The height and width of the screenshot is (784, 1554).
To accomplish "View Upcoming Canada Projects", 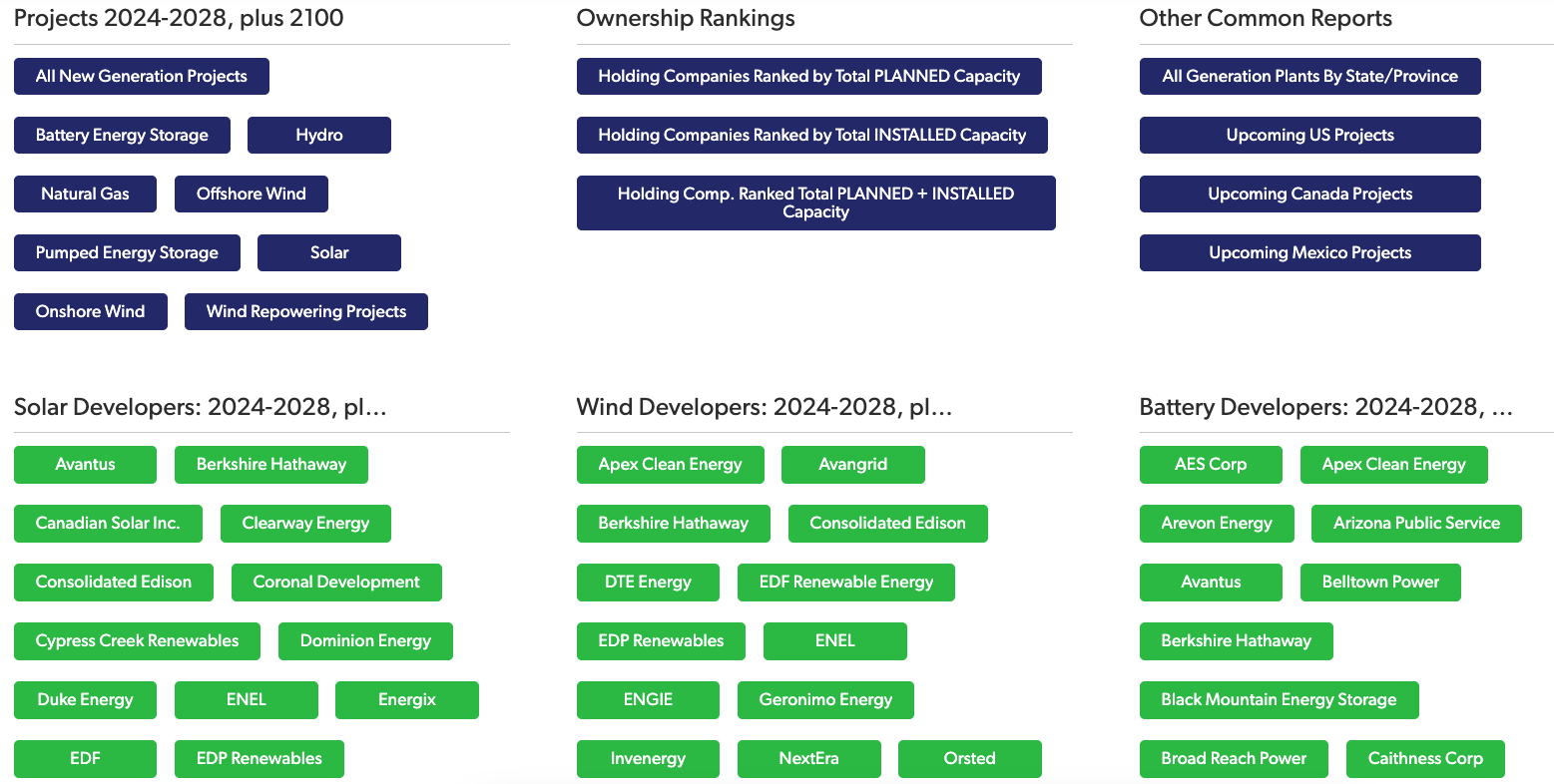I will pyautogui.click(x=1310, y=194).
